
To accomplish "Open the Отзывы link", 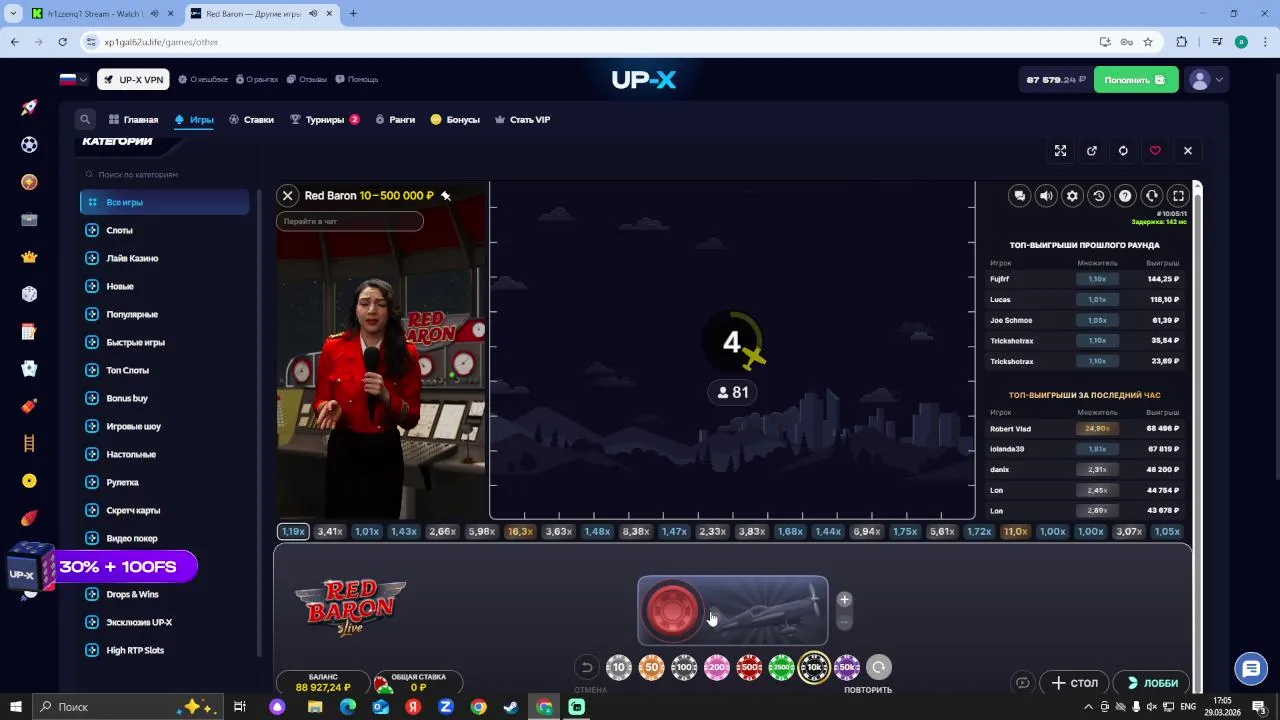I will [x=307, y=80].
